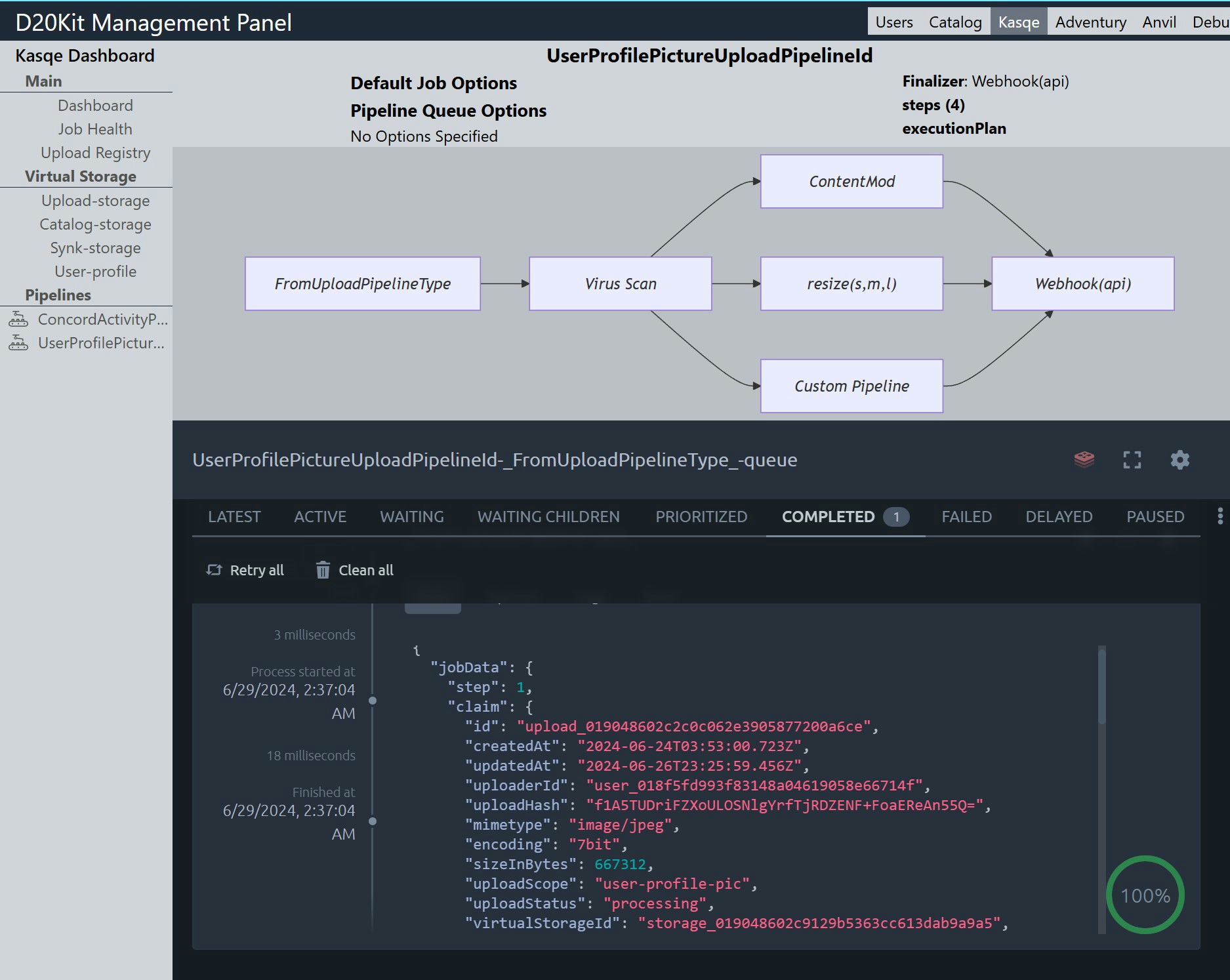The image size is (1230, 980).
Task: Click the ContentMod node in diagram
Action: click(x=851, y=182)
